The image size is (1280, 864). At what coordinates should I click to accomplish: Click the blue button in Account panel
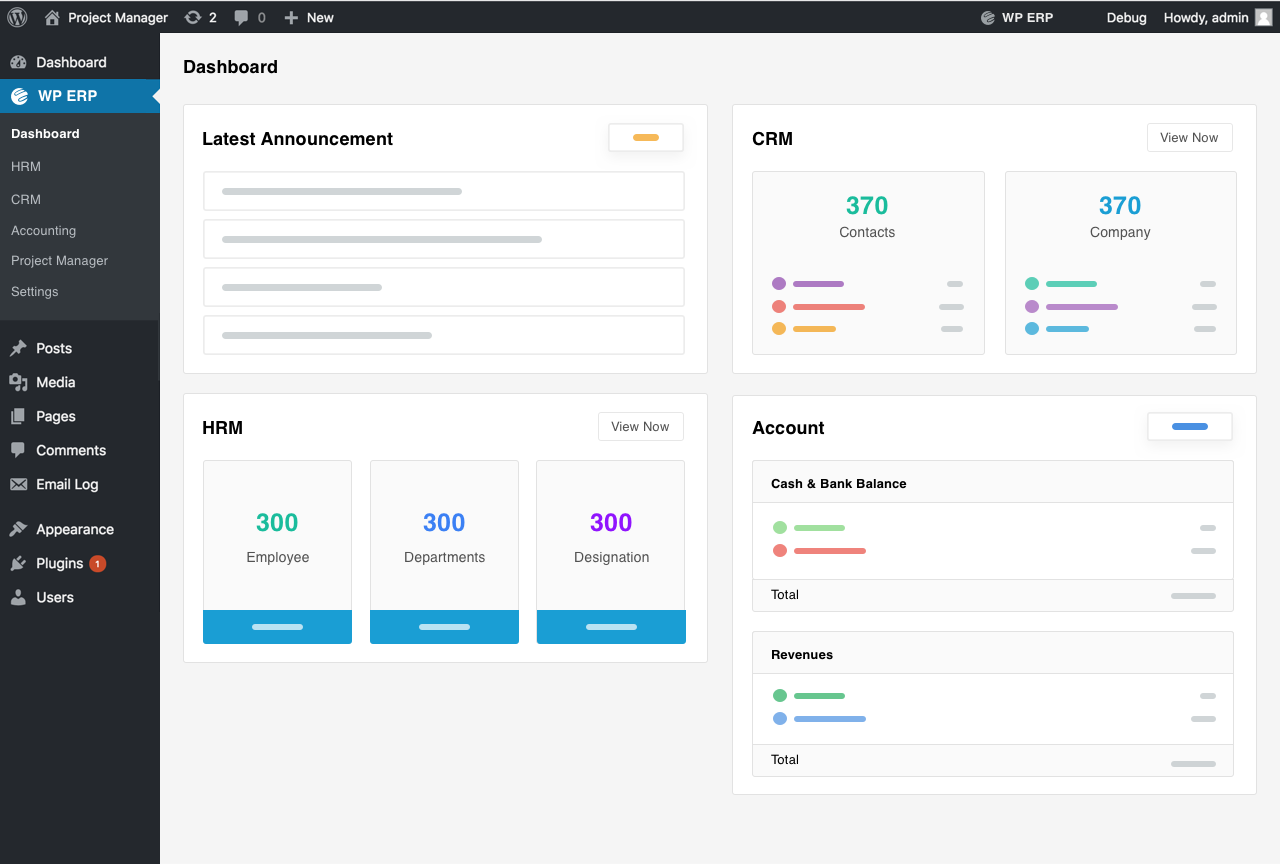[1189, 427]
